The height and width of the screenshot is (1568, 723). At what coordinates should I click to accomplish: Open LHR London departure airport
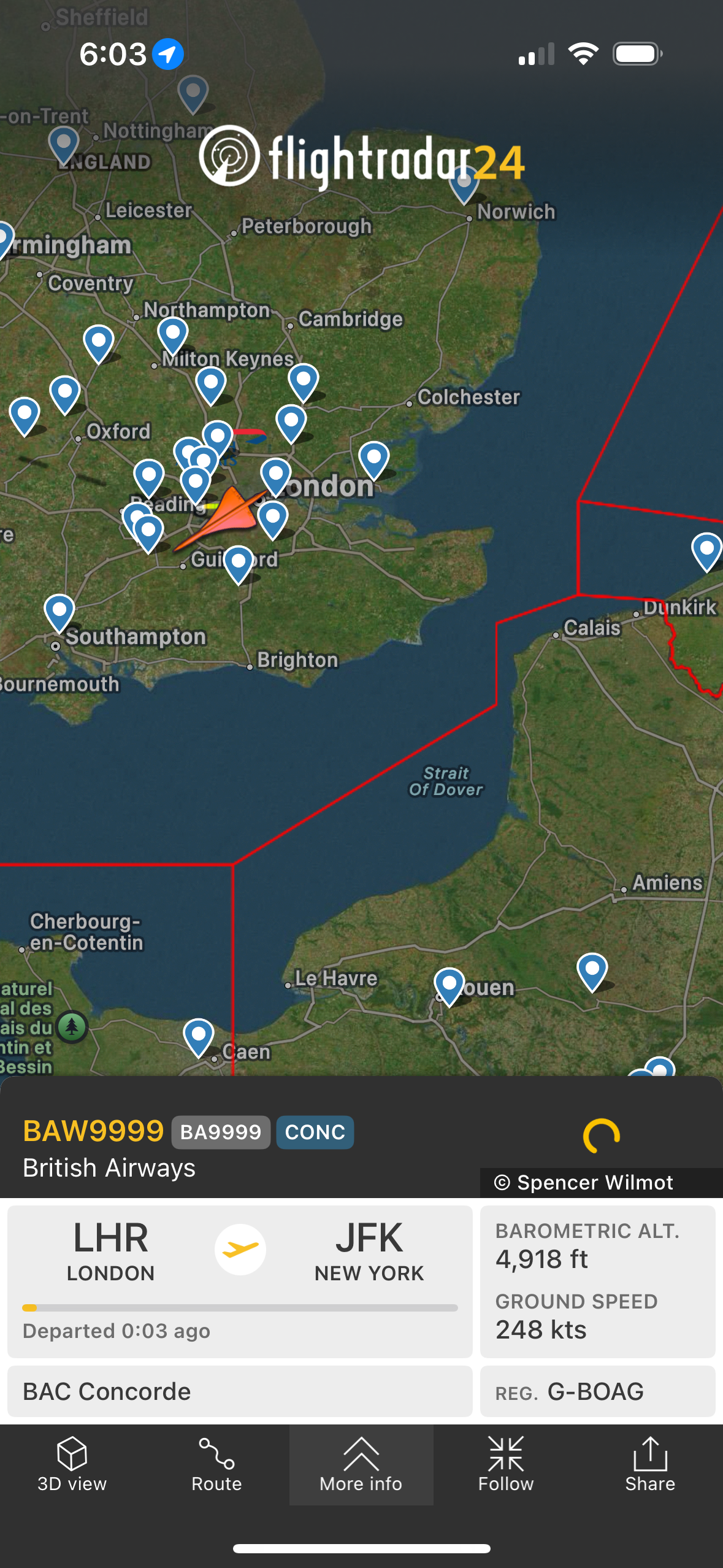(x=111, y=1250)
